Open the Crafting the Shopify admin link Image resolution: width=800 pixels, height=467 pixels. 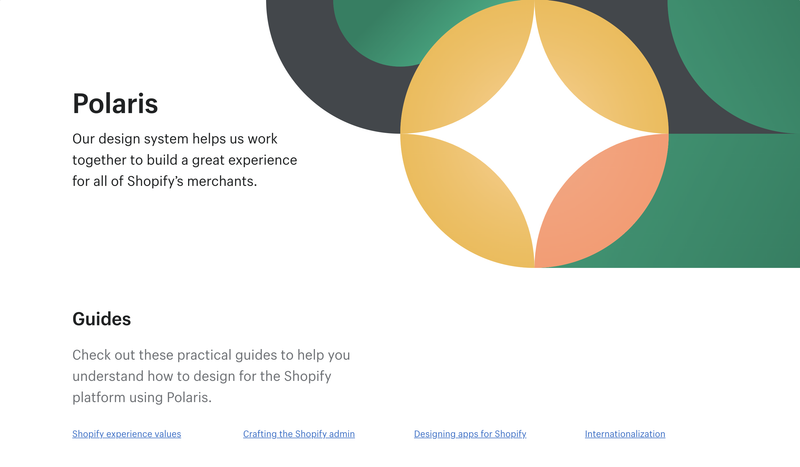click(x=298, y=434)
